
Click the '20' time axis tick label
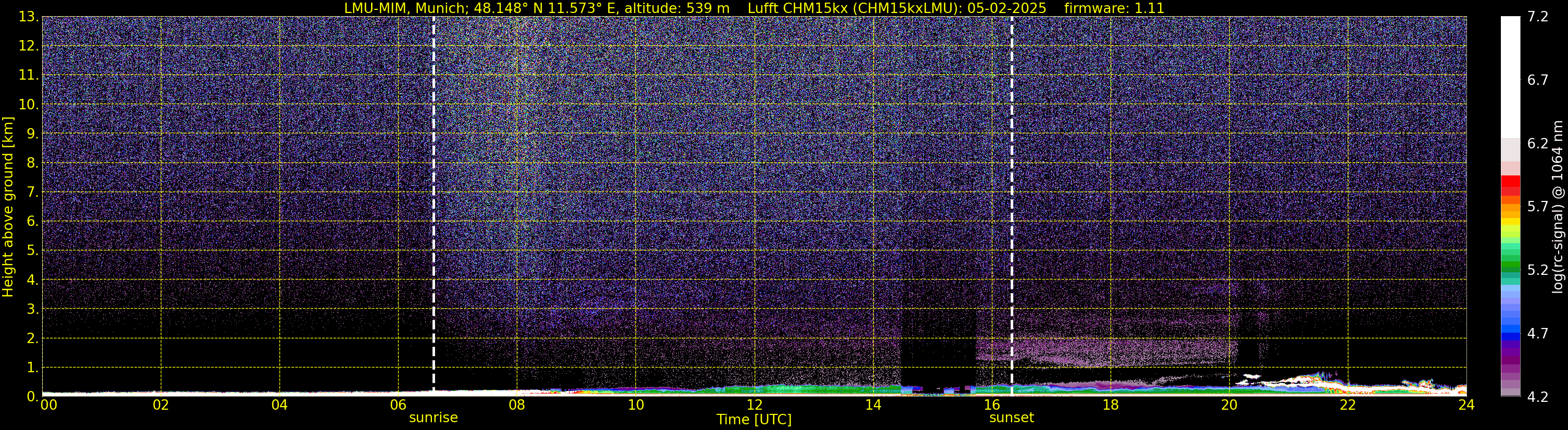pos(1229,405)
